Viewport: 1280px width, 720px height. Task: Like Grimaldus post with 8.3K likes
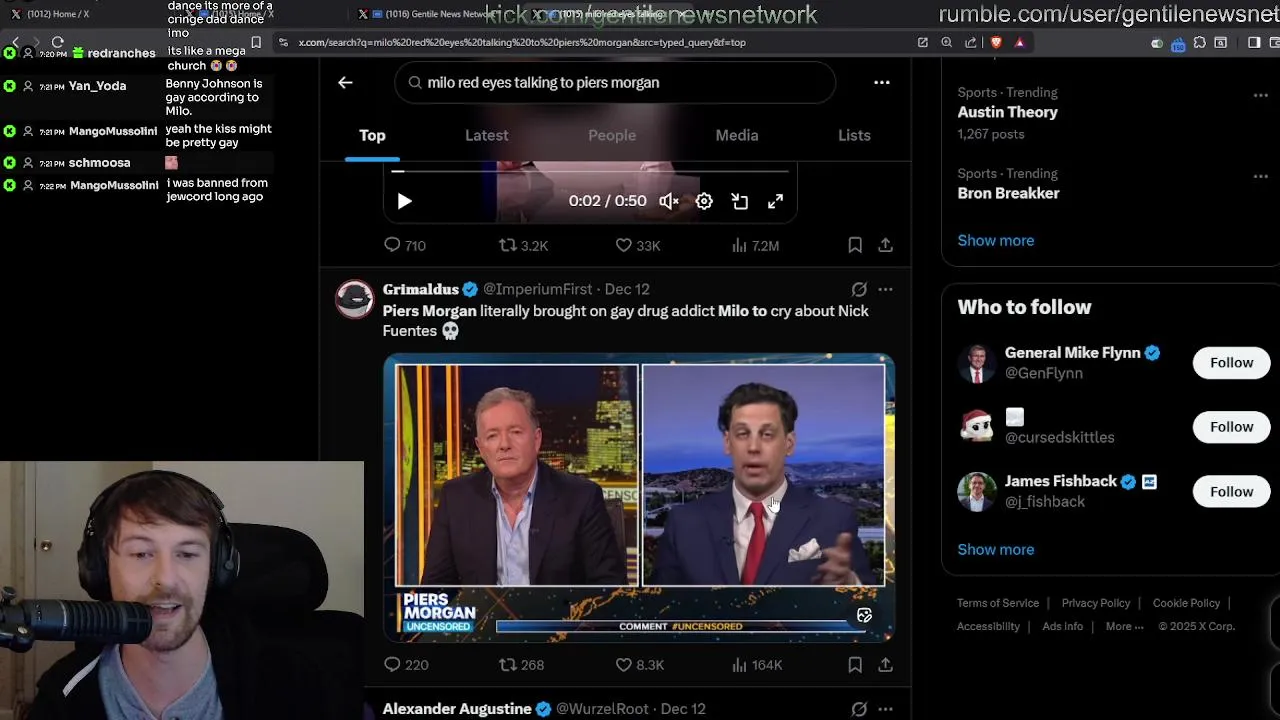pos(639,665)
